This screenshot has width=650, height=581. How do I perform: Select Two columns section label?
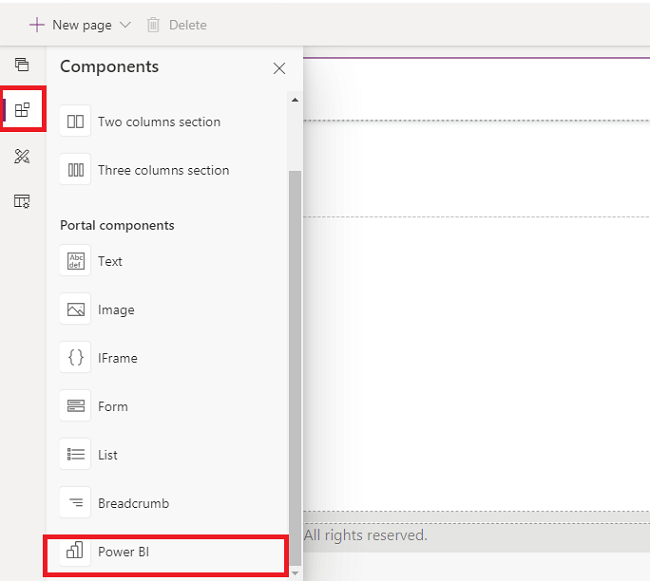pyautogui.click(x=159, y=122)
